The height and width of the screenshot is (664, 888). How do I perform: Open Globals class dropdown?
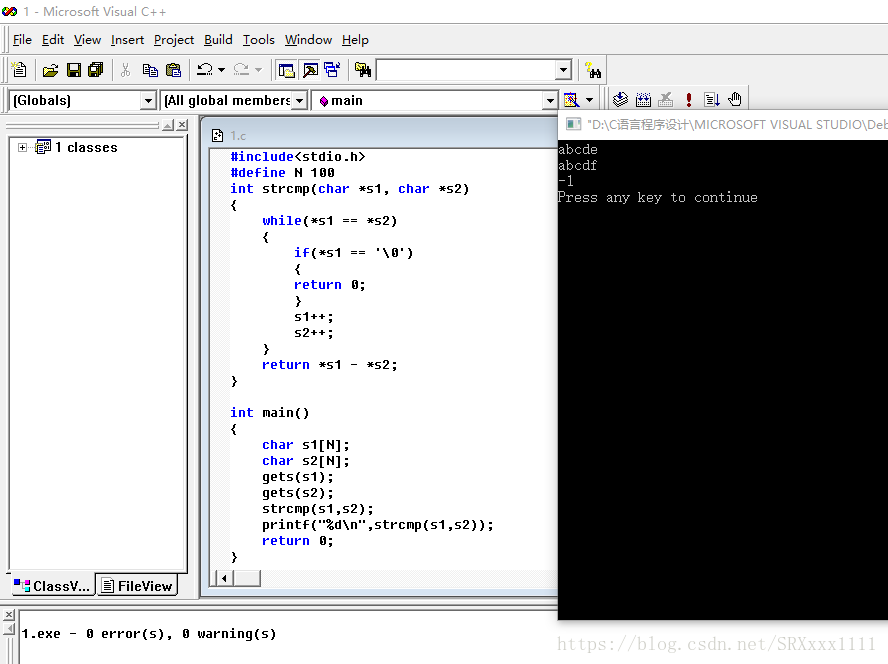[x=148, y=101]
